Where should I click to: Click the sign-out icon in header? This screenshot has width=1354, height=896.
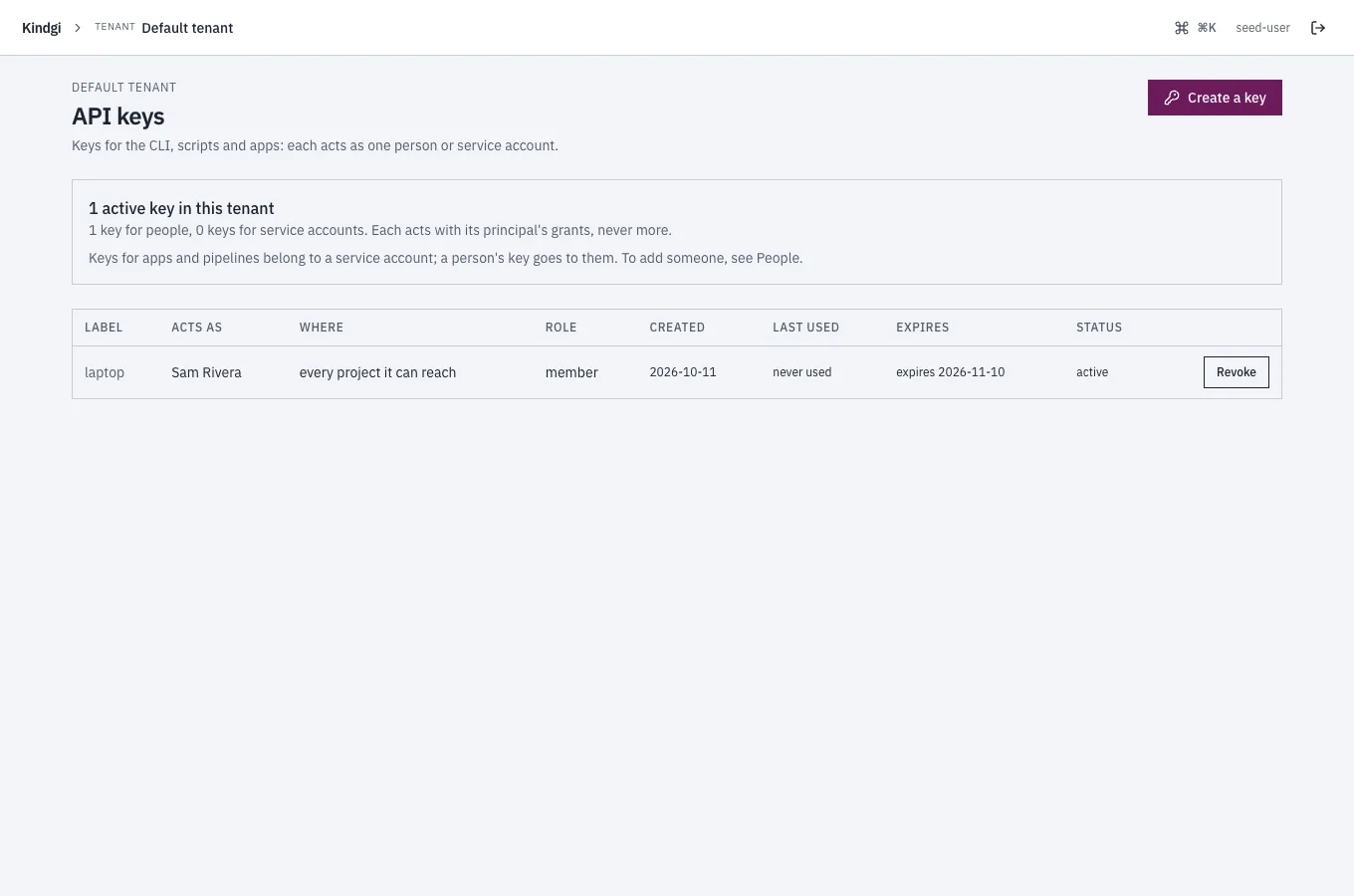[x=1318, y=28]
